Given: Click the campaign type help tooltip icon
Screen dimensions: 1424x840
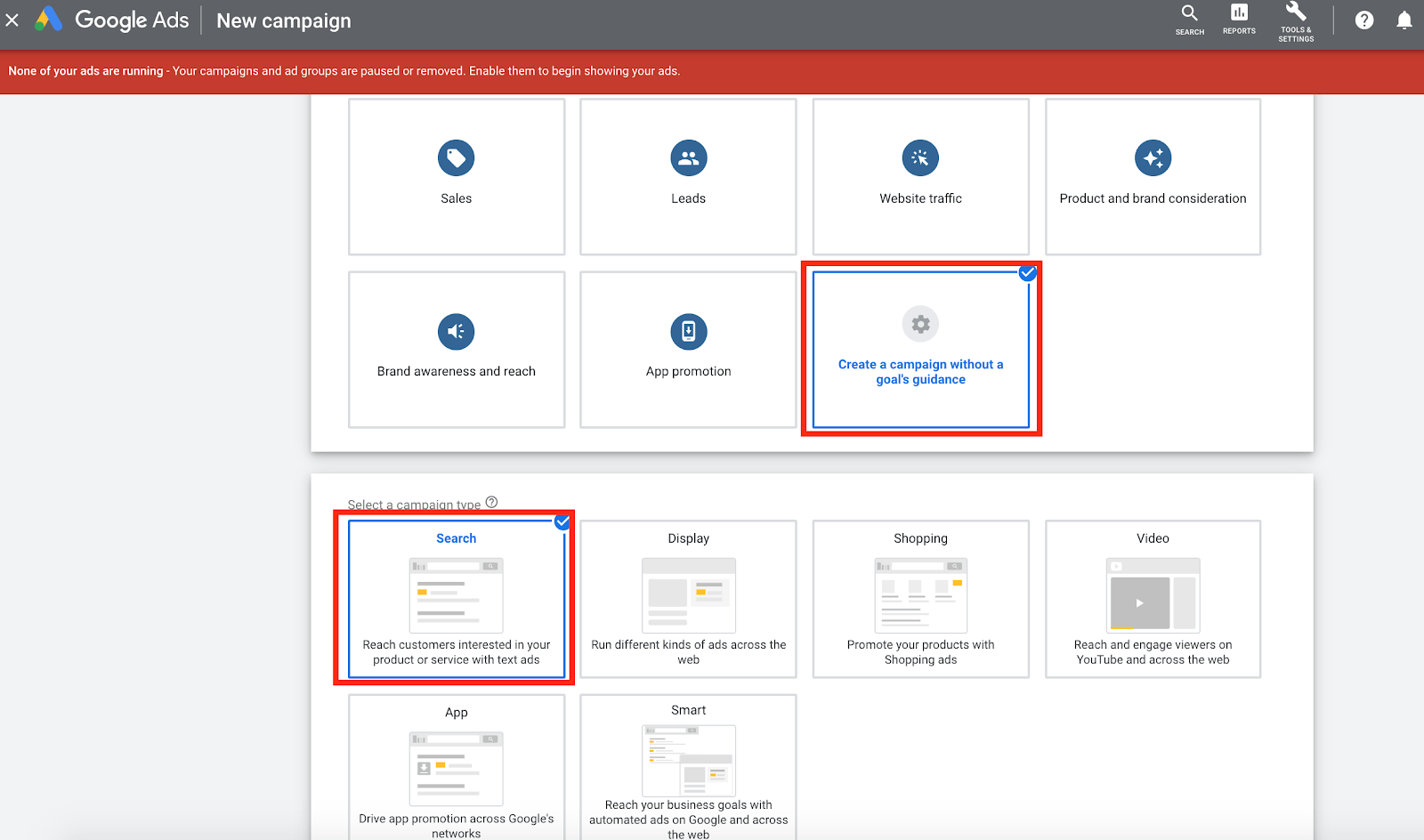Looking at the screenshot, I should 491,501.
